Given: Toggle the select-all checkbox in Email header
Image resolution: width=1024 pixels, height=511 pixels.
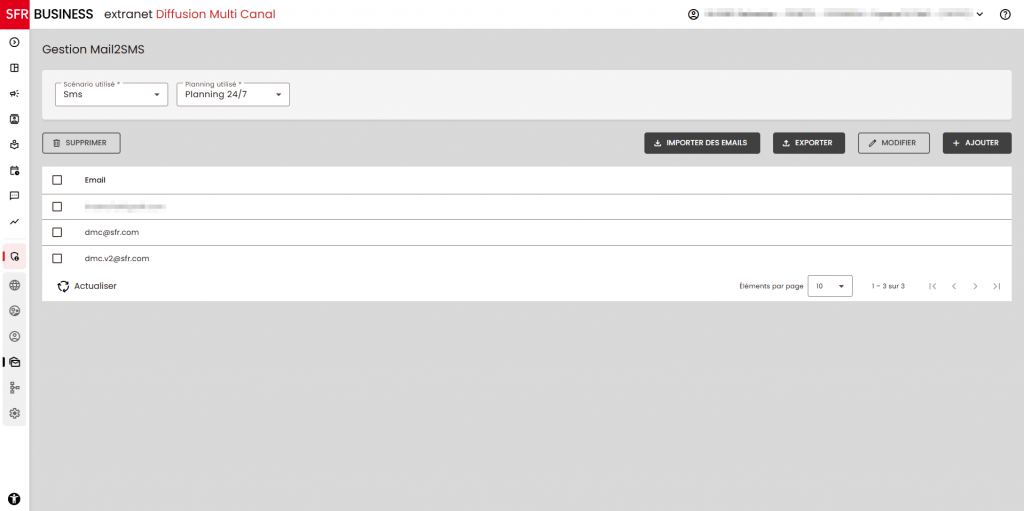Looking at the screenshot, I should click(57, 180).
